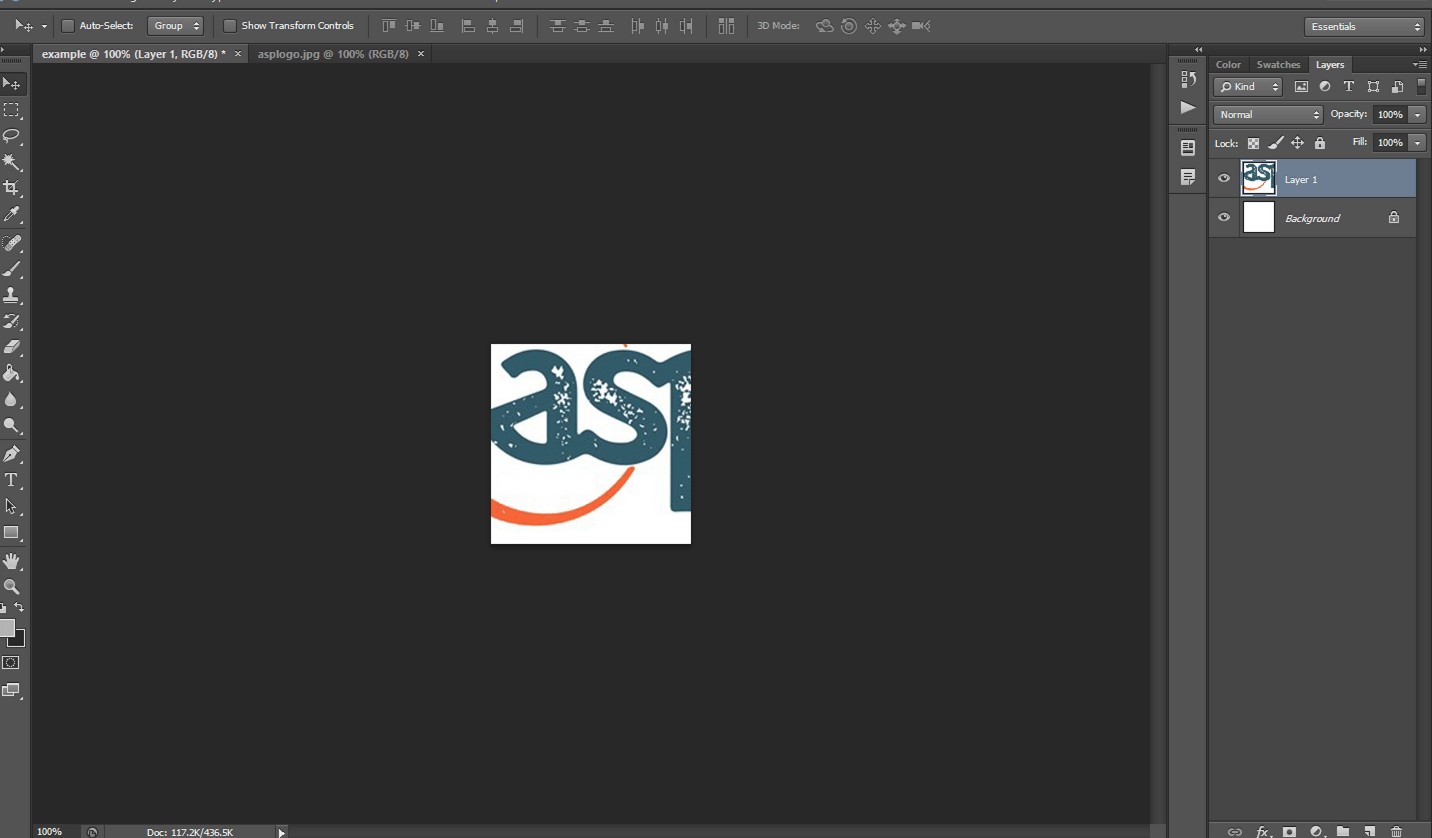The width and height of the screenshot is (1432, 838).
Task: Select the Clone Stamp tool
Action: [x=12, y=295]
